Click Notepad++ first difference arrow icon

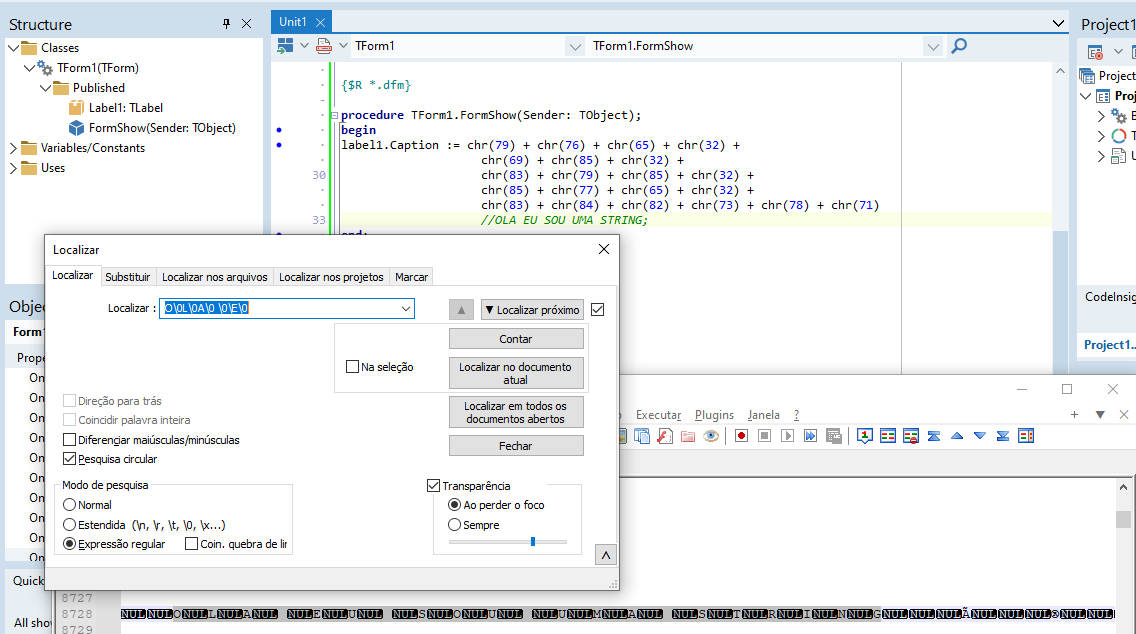click(x=934, y=435)
